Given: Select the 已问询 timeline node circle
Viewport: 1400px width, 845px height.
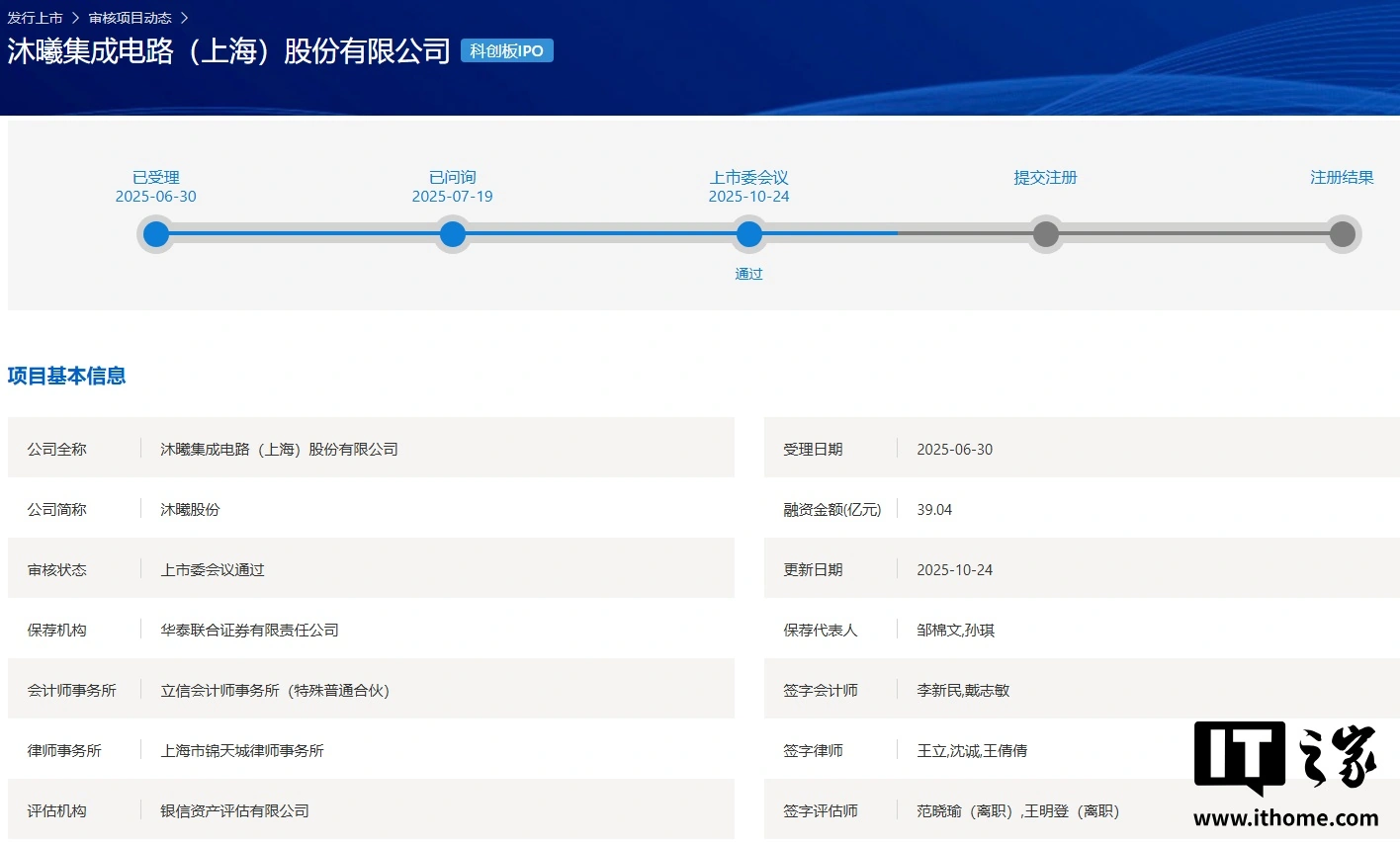Looking at the screenshot, I should tap(453, 234).
